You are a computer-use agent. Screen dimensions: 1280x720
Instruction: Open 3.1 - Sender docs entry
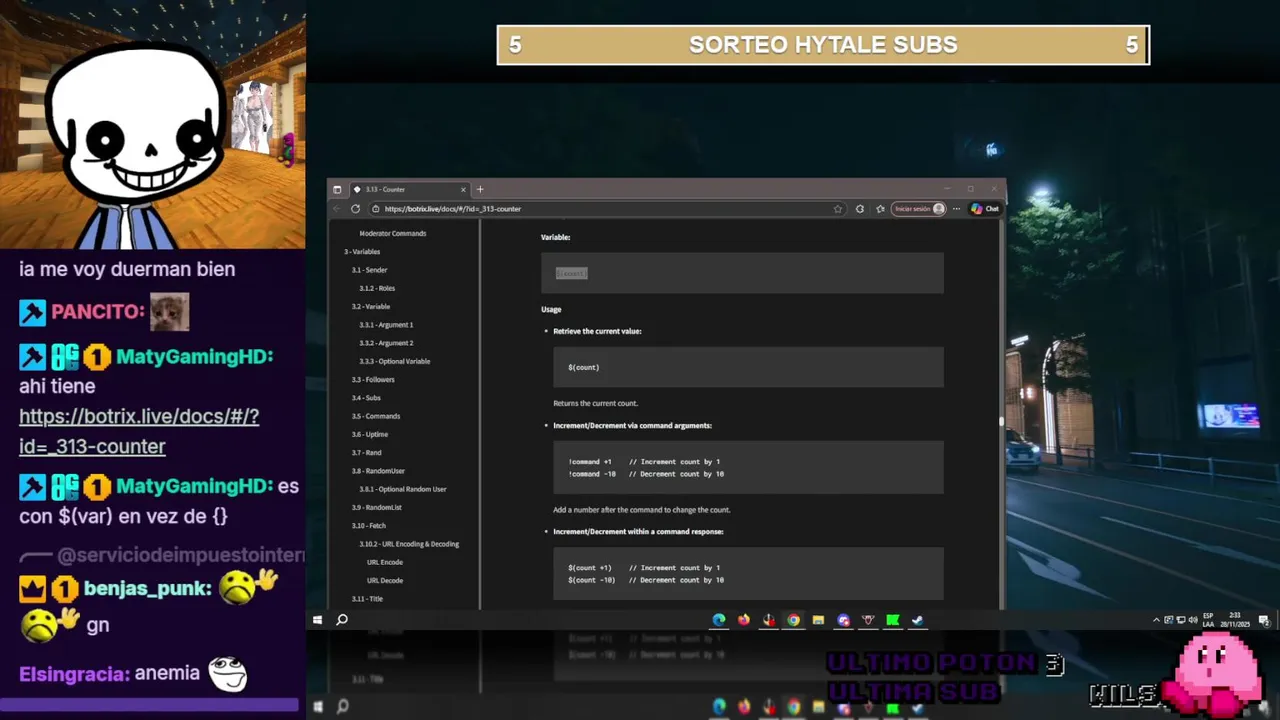pyautogui.click(x=369, y=270)
